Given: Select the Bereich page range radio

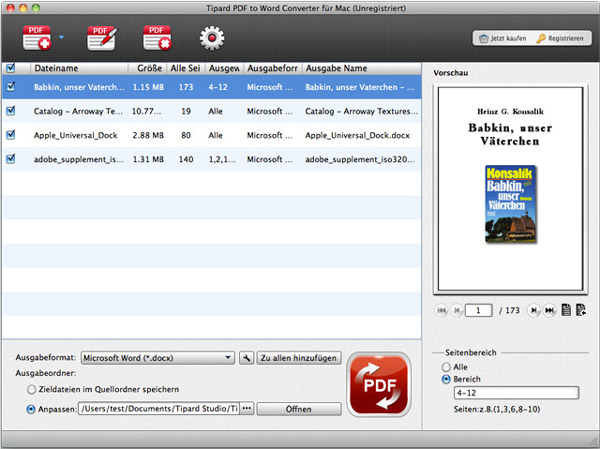Looking at the screenshot, I should tap(446, 379).
